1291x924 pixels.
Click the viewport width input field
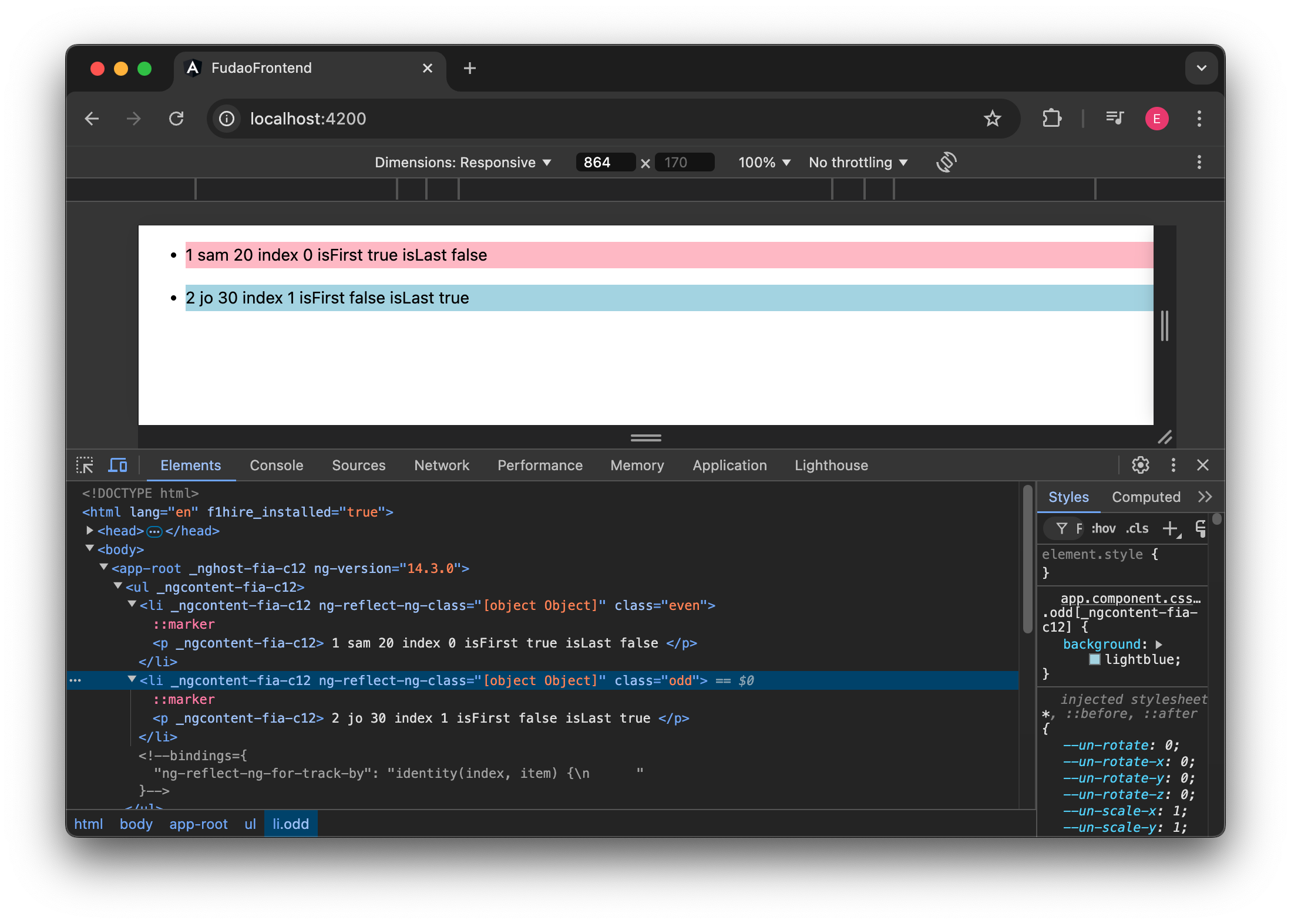(604, 162)
